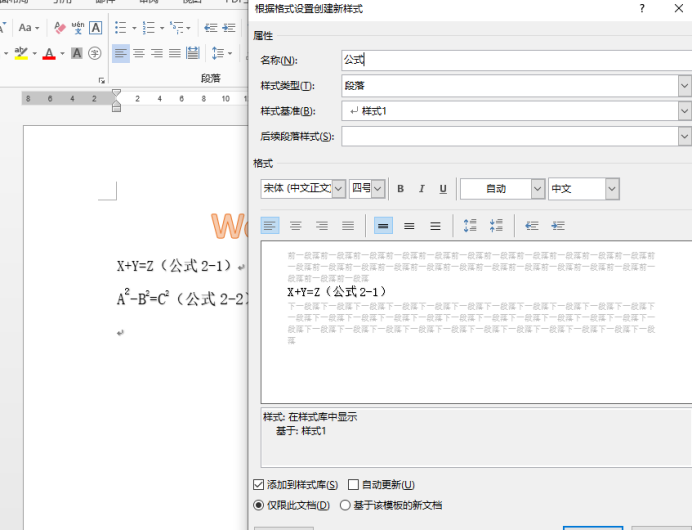Enable 自动更新 checkbox
The height and width of the screenshot is (530, 693).
pos(353,485)
